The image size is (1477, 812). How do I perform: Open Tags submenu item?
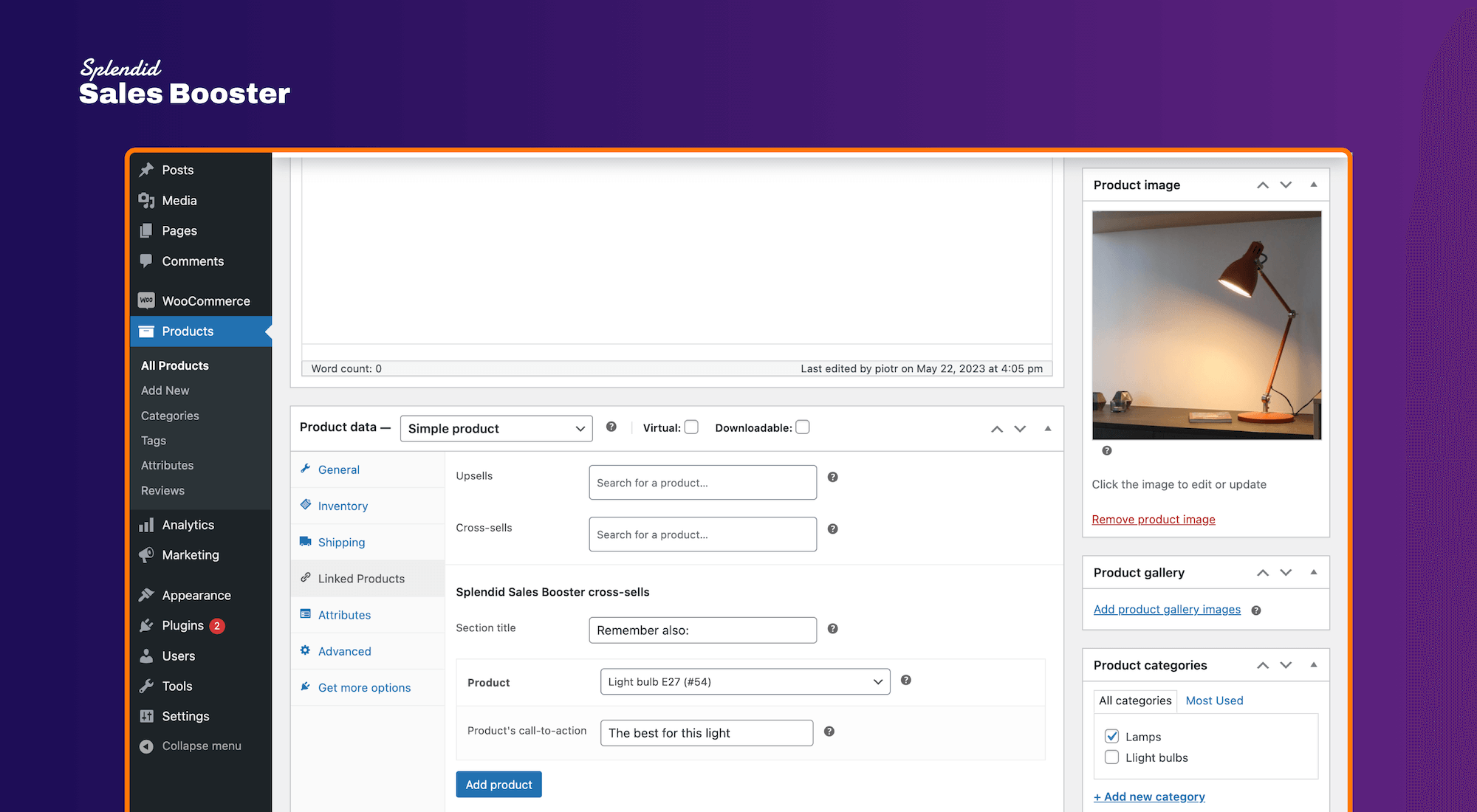click(154, 441)
